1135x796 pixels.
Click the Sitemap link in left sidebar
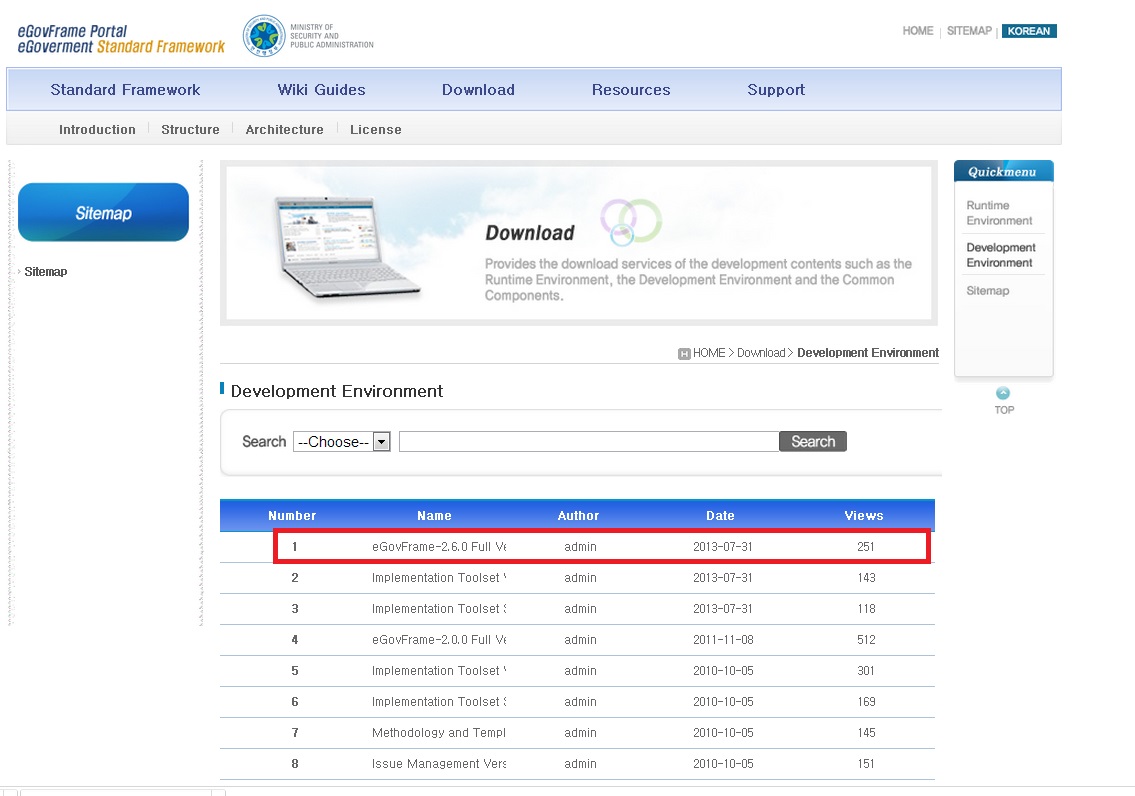coord(45,272)
